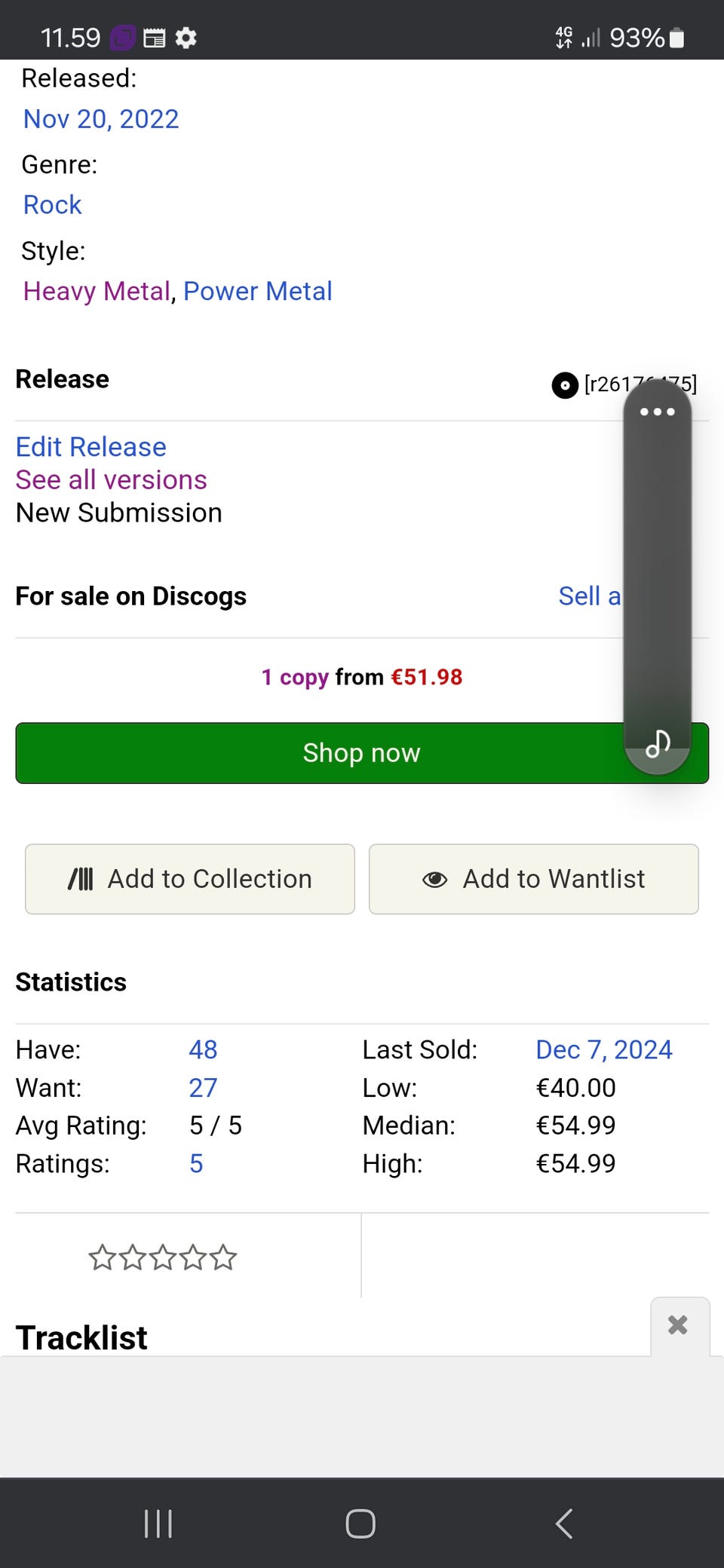
Task: Select the Rock genre link
Action: pos(52,205)
